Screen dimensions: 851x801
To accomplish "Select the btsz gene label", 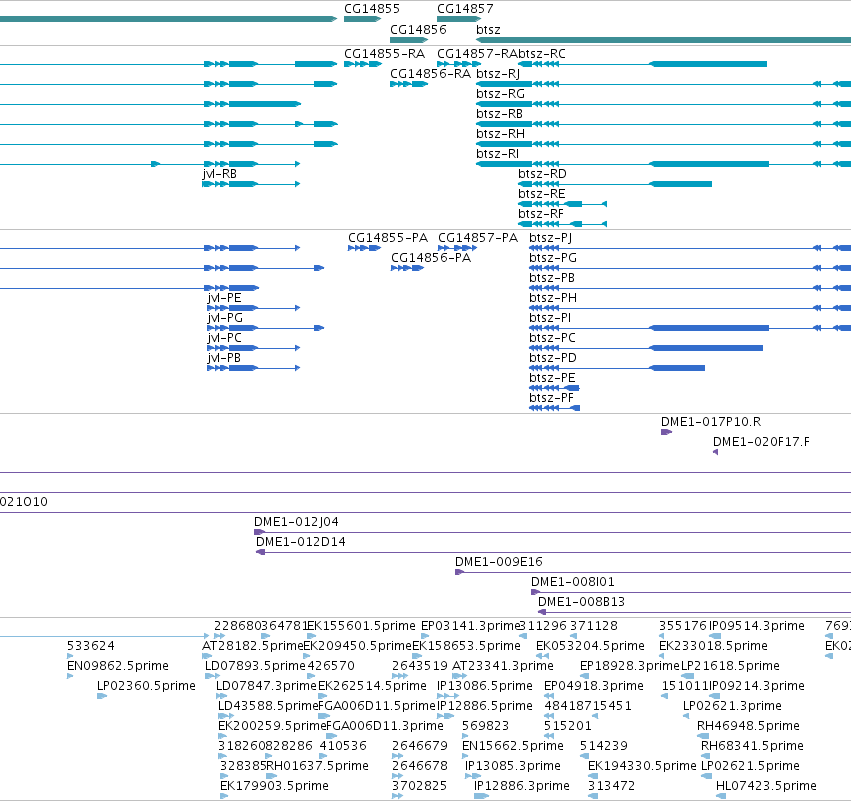I will coord(488,30).
